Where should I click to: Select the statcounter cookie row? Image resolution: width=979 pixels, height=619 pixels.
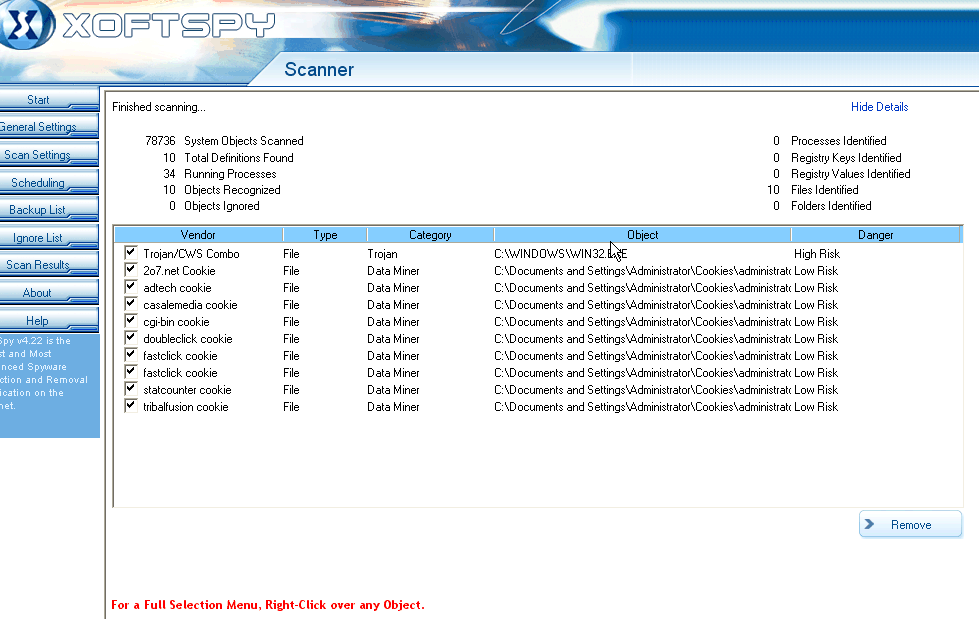pos(537,390)
